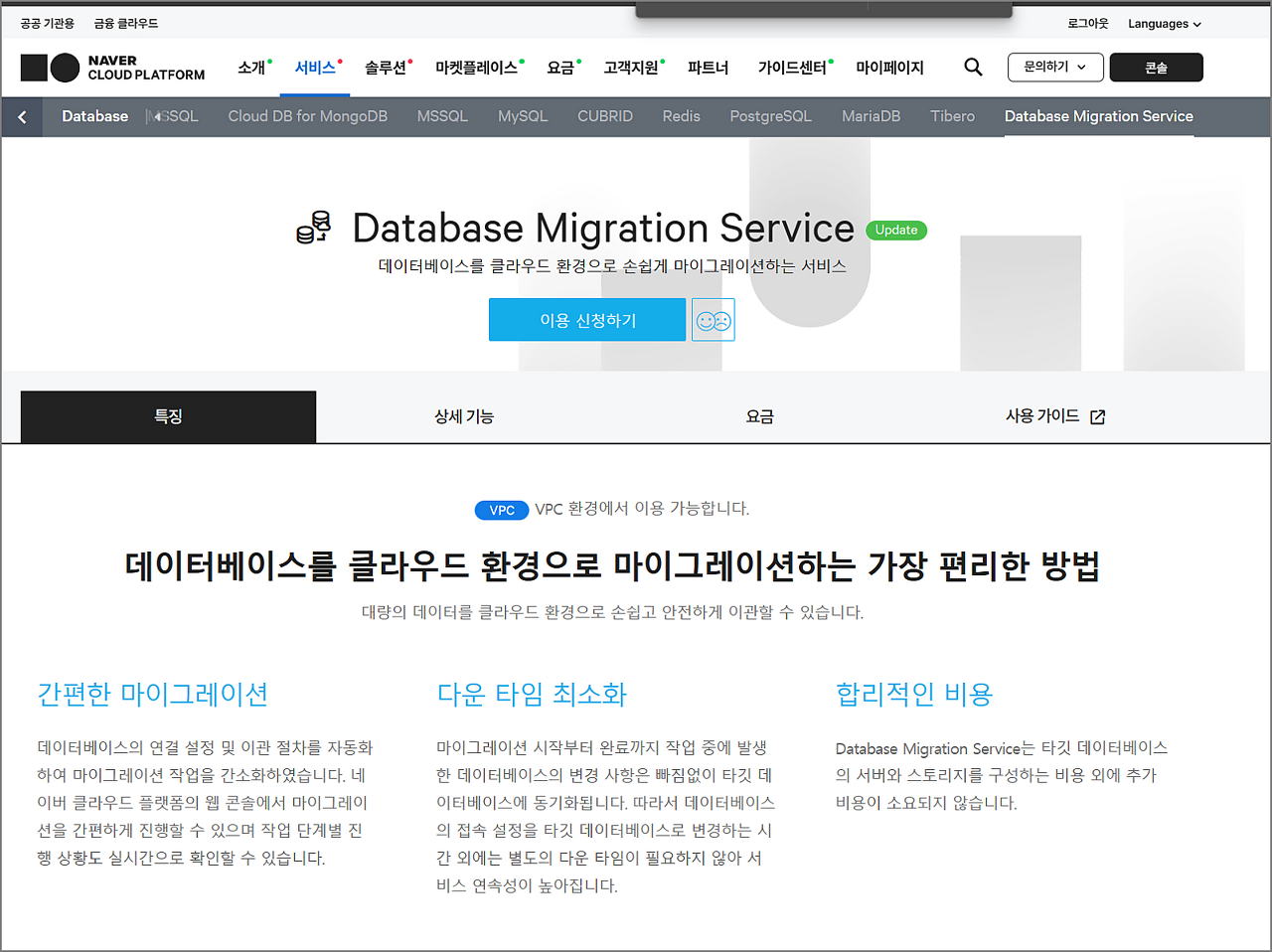Switch to 공공 기관용 site
The width and height of the screenshot is (1272, 952).
48,24
